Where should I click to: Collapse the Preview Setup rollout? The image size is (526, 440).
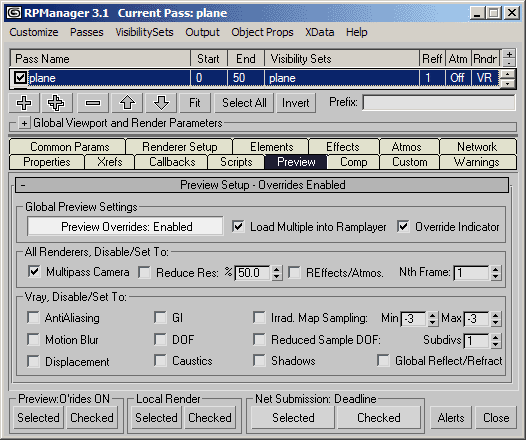tap(23, 185)
